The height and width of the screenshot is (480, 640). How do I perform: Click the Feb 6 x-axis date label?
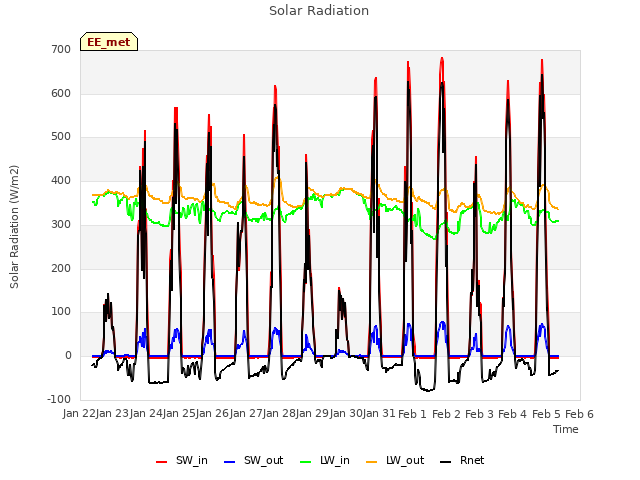coord(579,414)
